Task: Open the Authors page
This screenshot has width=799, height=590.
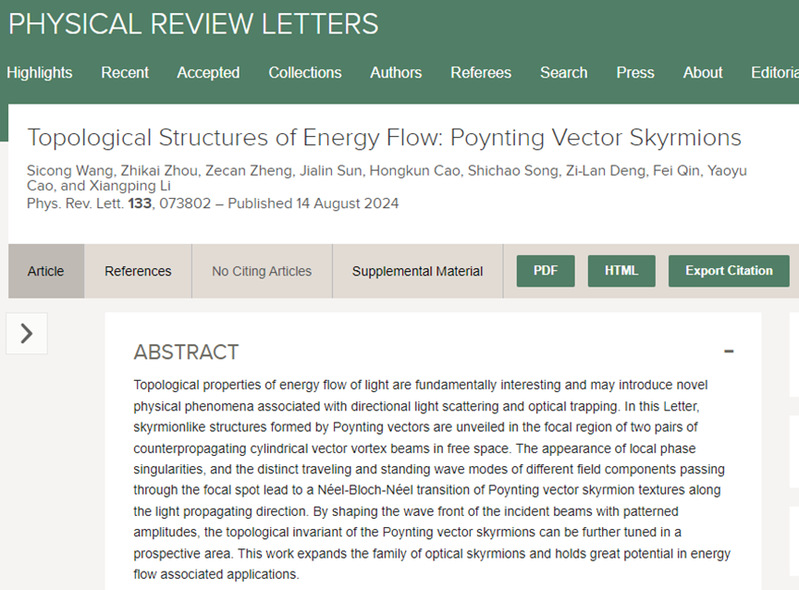Action: pyautogui.click(x=396, y=73)
